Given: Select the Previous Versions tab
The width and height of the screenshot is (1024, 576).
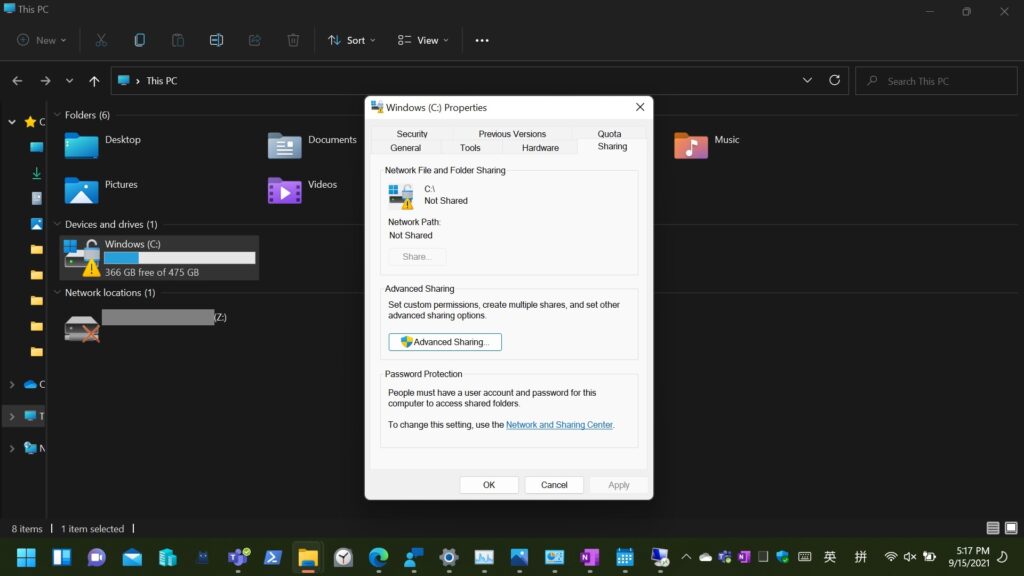Looking at the screenshot, I should tap(512, 134).
